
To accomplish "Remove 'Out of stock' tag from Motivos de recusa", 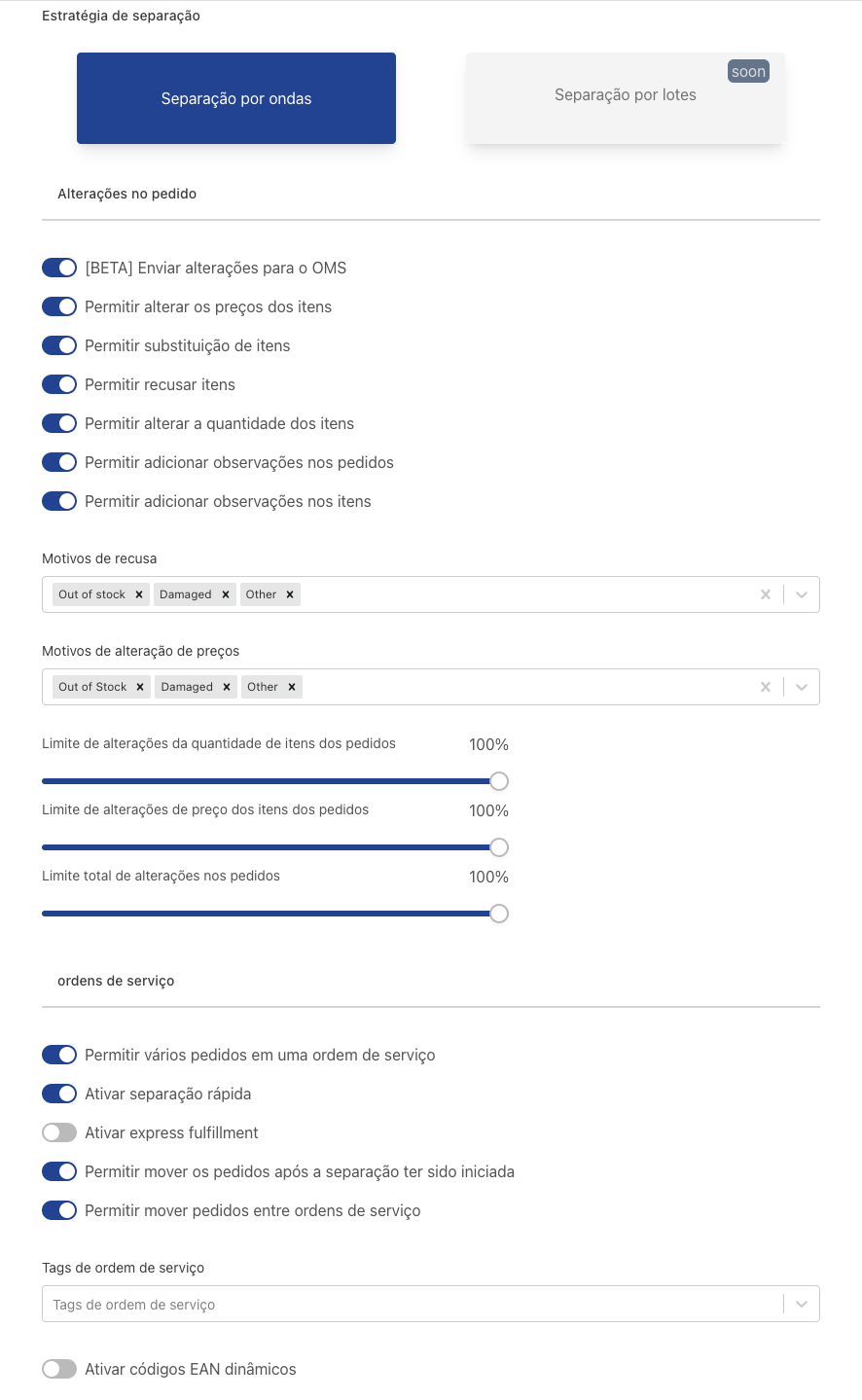I will click(139, 594).
